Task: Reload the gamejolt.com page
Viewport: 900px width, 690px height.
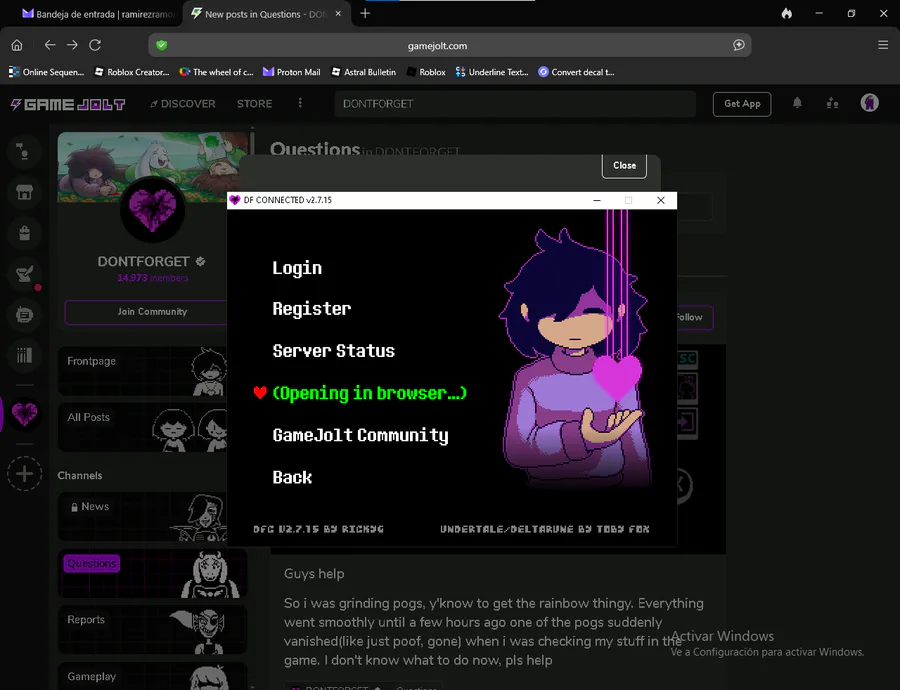Action: 95,45
